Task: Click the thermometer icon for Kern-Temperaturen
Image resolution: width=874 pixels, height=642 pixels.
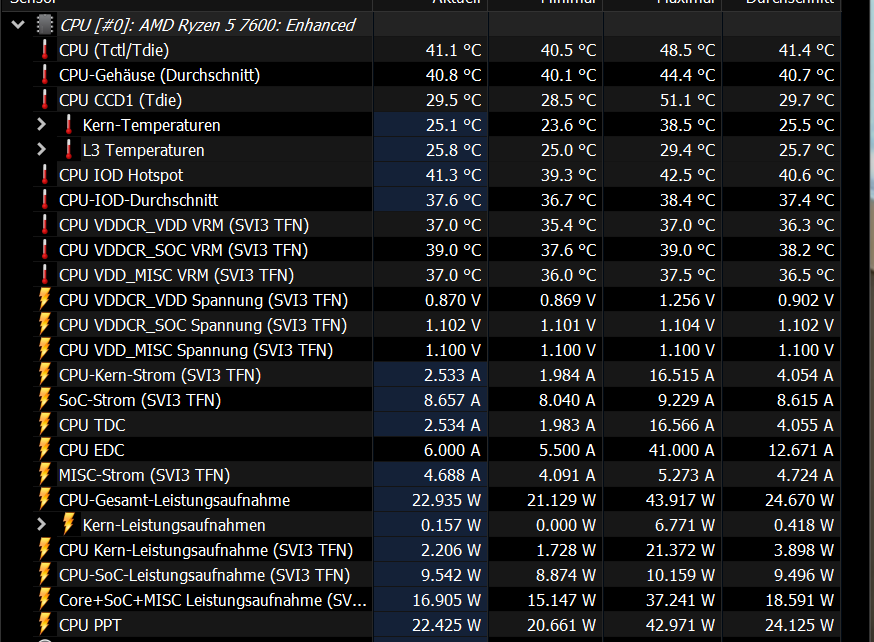Action: click(69, 125)
